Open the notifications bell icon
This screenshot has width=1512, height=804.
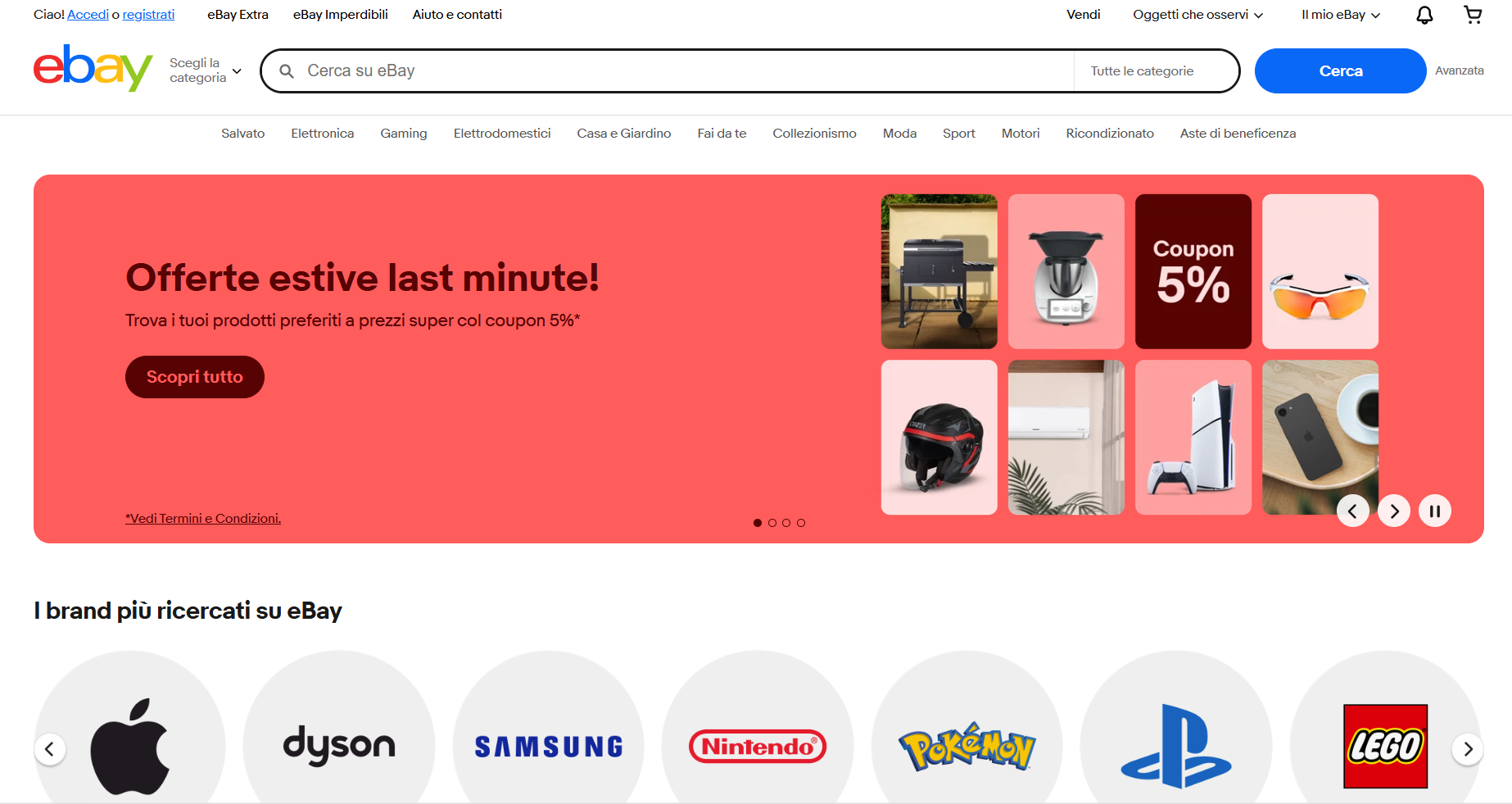pos(1424,15)
